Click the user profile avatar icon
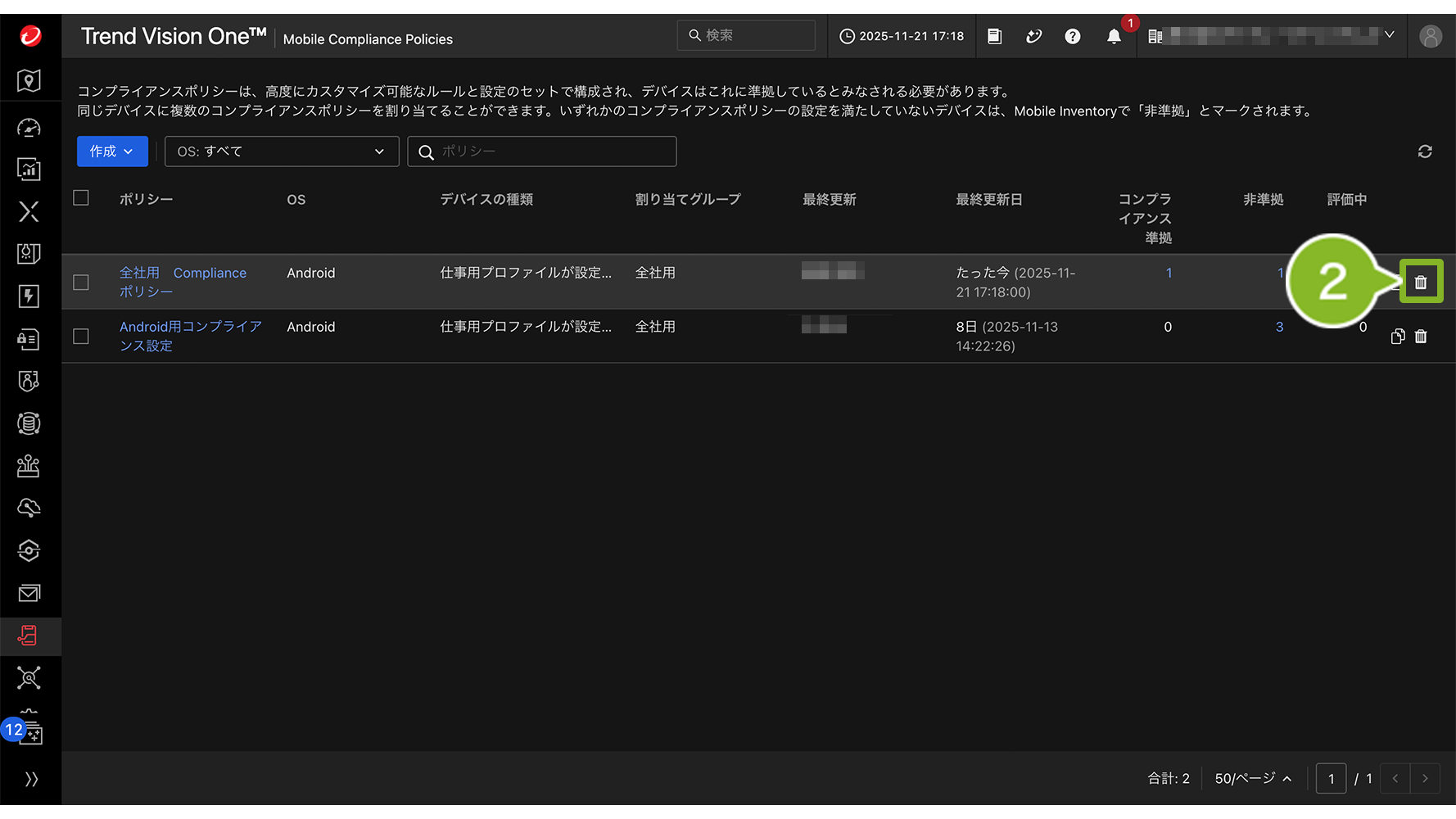Viewport: 1456px width, 819px height. pos(1430,36)
